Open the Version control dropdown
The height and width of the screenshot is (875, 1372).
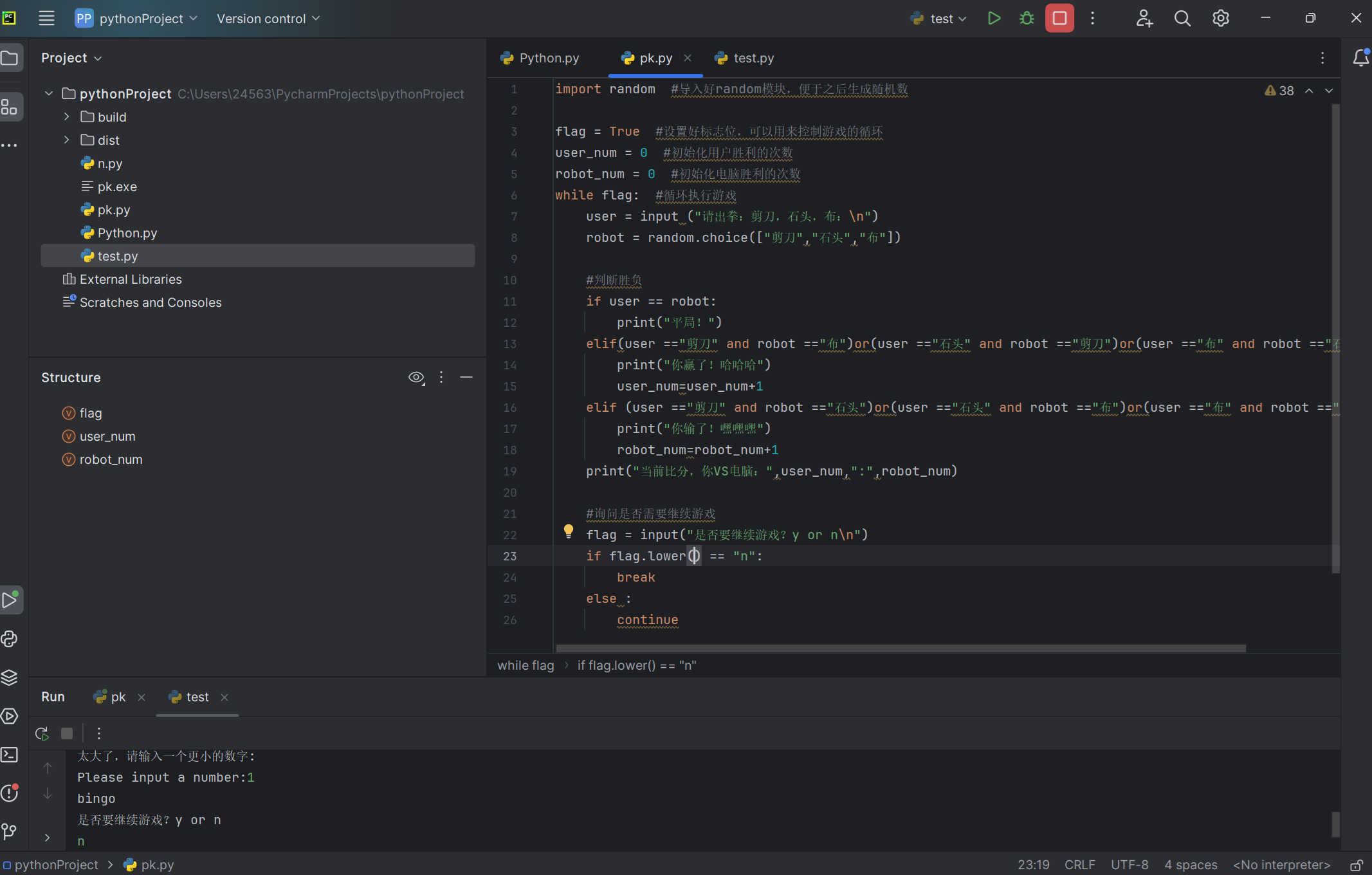point(268,19)
